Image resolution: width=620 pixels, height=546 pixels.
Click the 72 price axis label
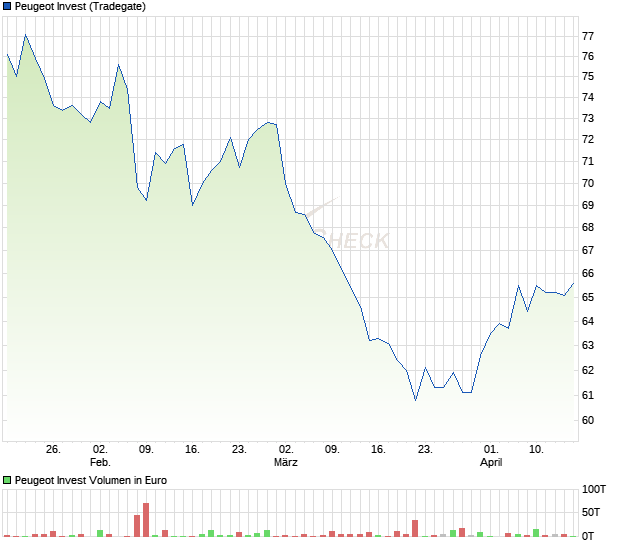click(588, 139)
